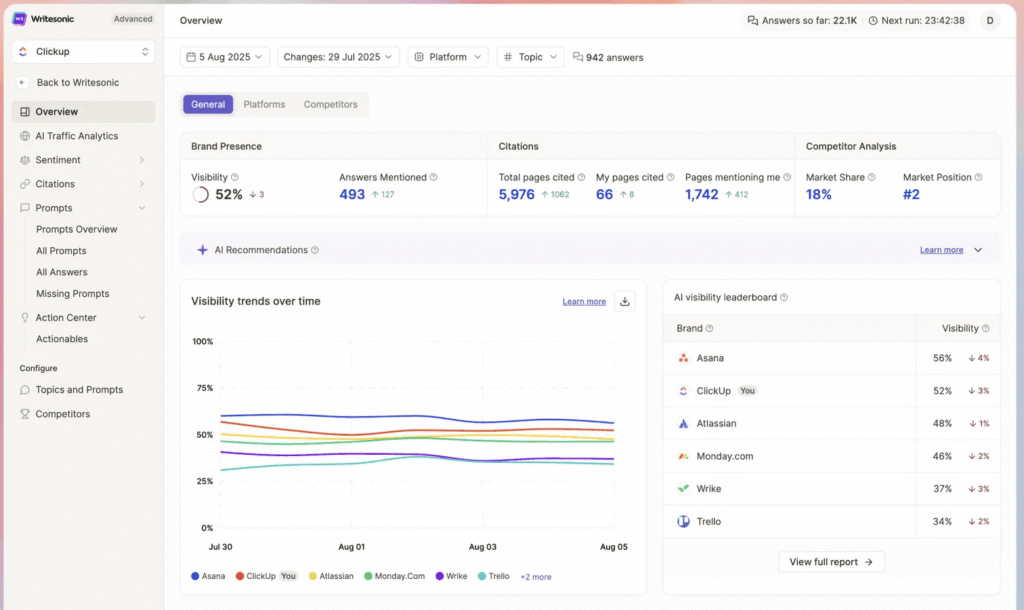This screenshot has height=610, width=1024.
Task: Click the download chart icon
Action: point(625,301)
